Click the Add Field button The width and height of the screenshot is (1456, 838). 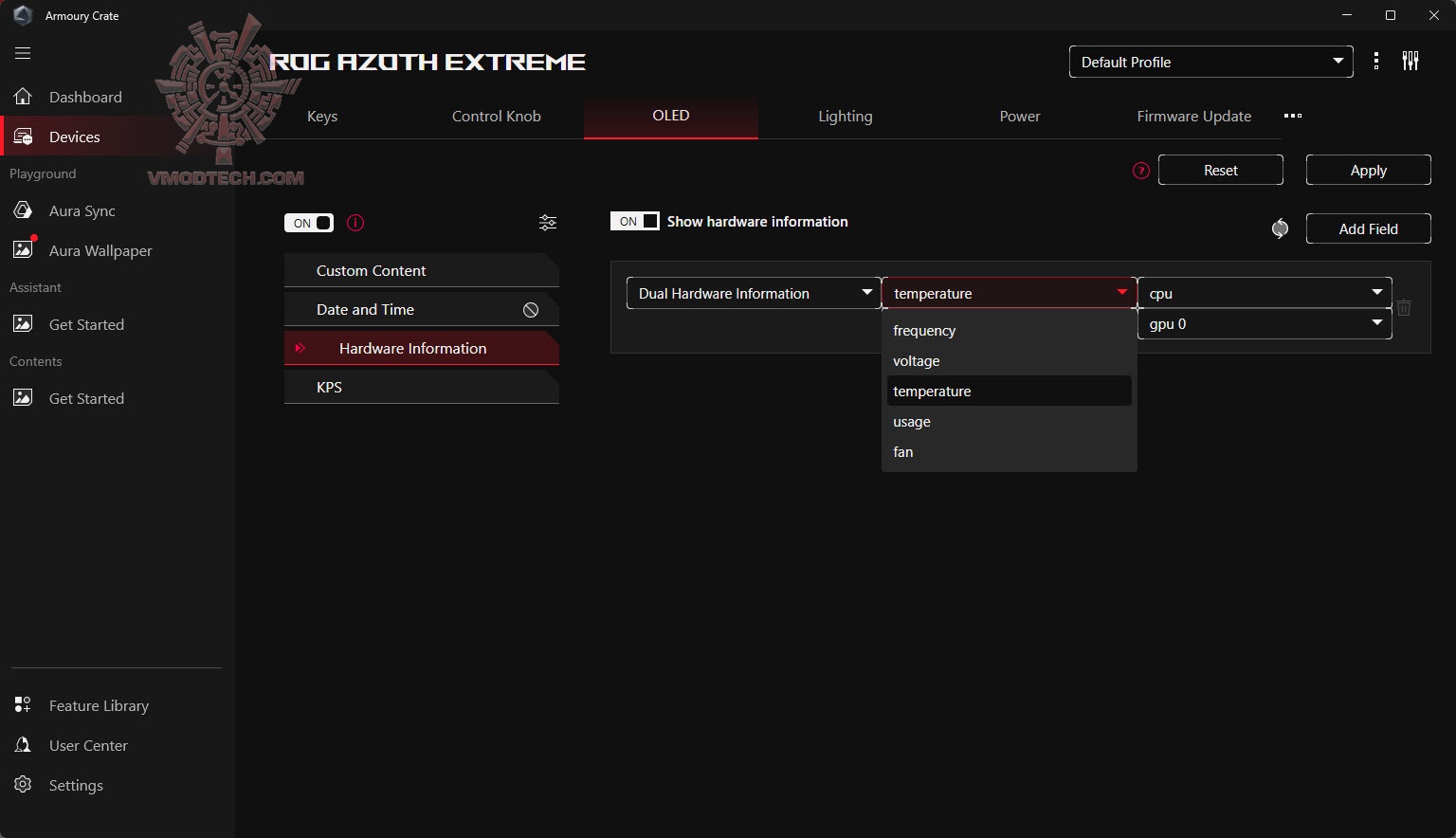(x=1369, y=228)
